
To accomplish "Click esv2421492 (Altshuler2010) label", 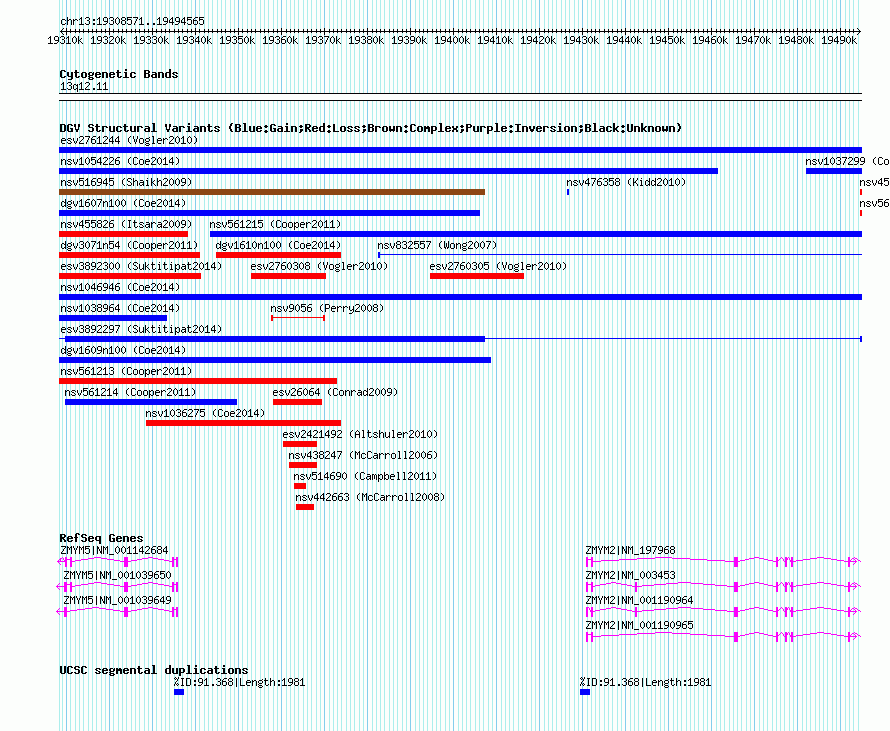I will (360, 434).
